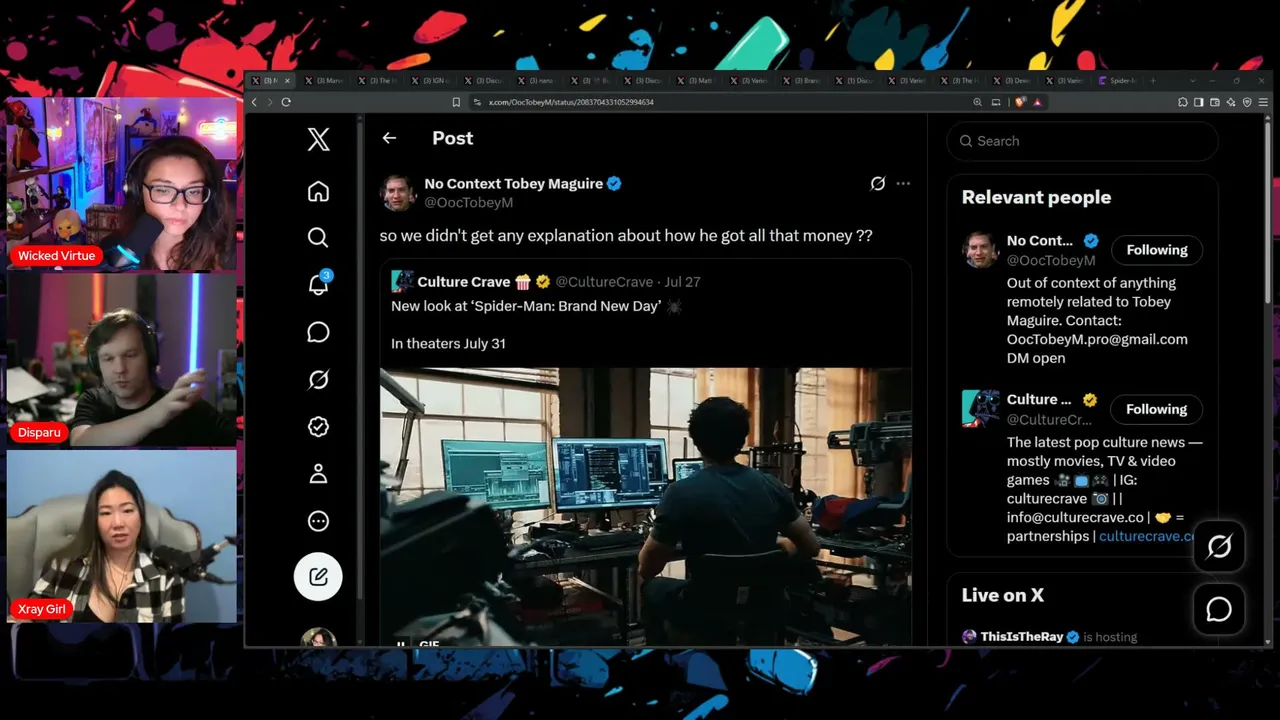This screenshot has height=720, width=1280.
Task: Open ThisIsTheRay live broadcast entry
Action: coord(1049,637)
